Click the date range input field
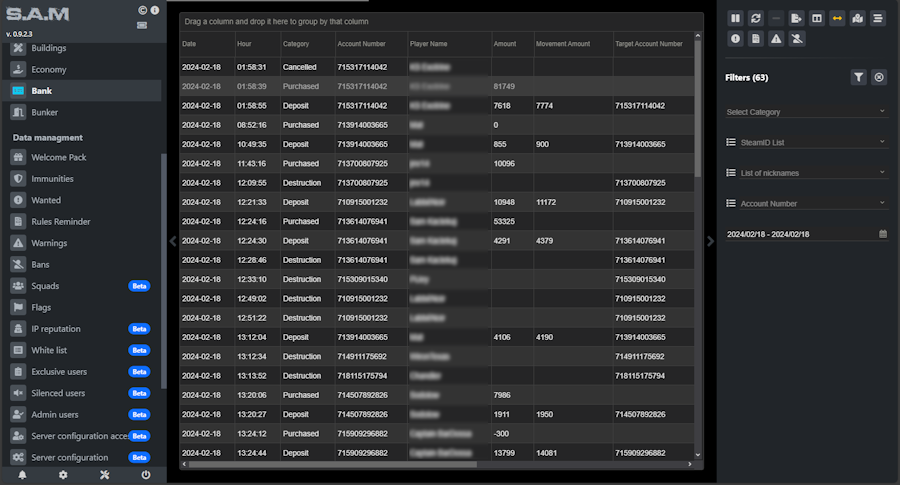Image resolution: width=900 pixels, height=485 pixels. (800, 234)
